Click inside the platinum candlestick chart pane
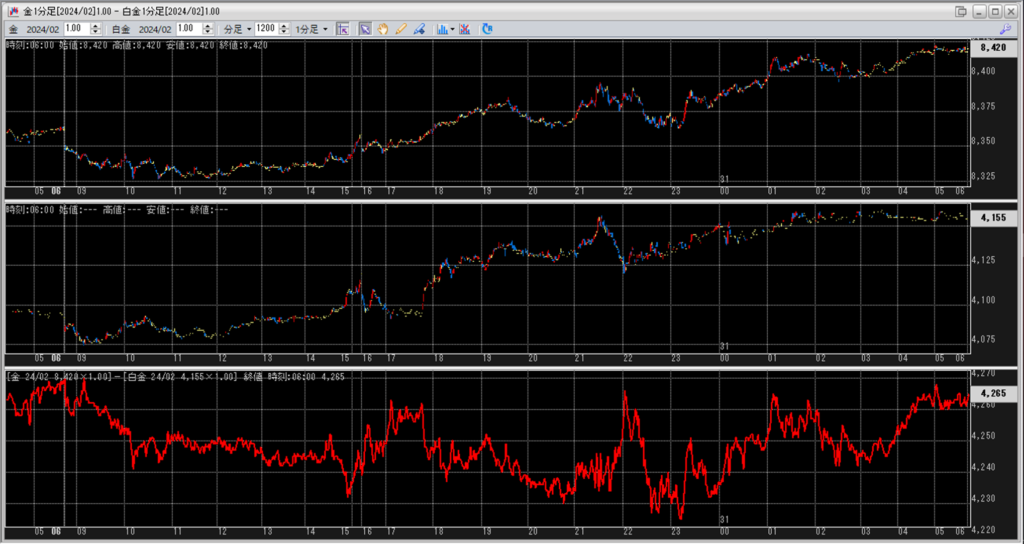Screen dimensions: 1024x544 pos(487,281)
